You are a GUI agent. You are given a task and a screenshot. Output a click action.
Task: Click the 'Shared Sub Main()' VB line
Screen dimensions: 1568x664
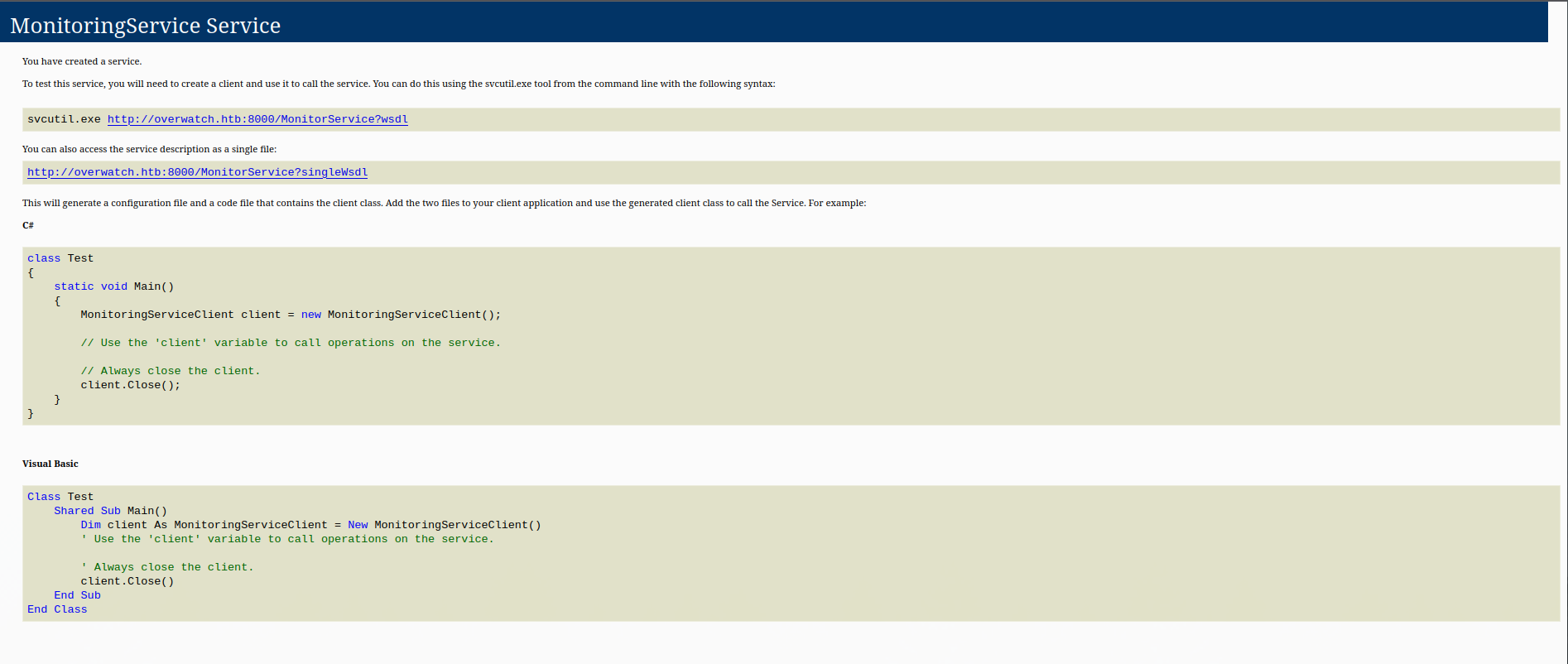(x=111, y=511)
